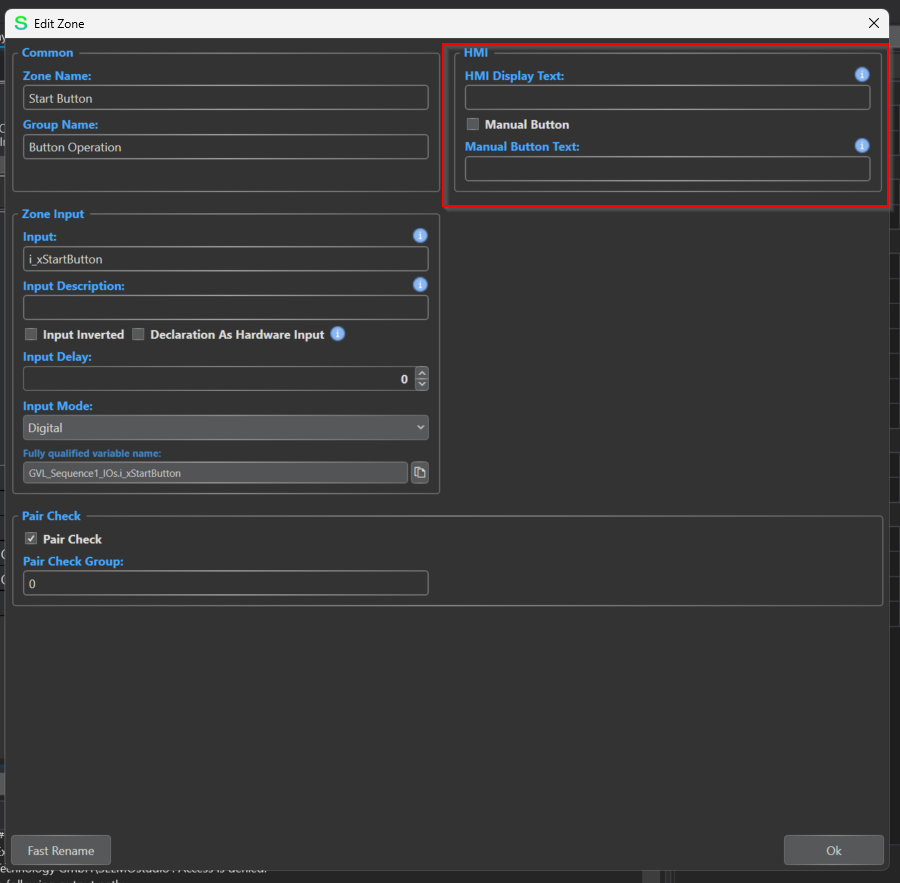Image resolution: width=900 pixels, height=883 pixels.
Task: Click into the HMI Display Text field
Action: 667,98
